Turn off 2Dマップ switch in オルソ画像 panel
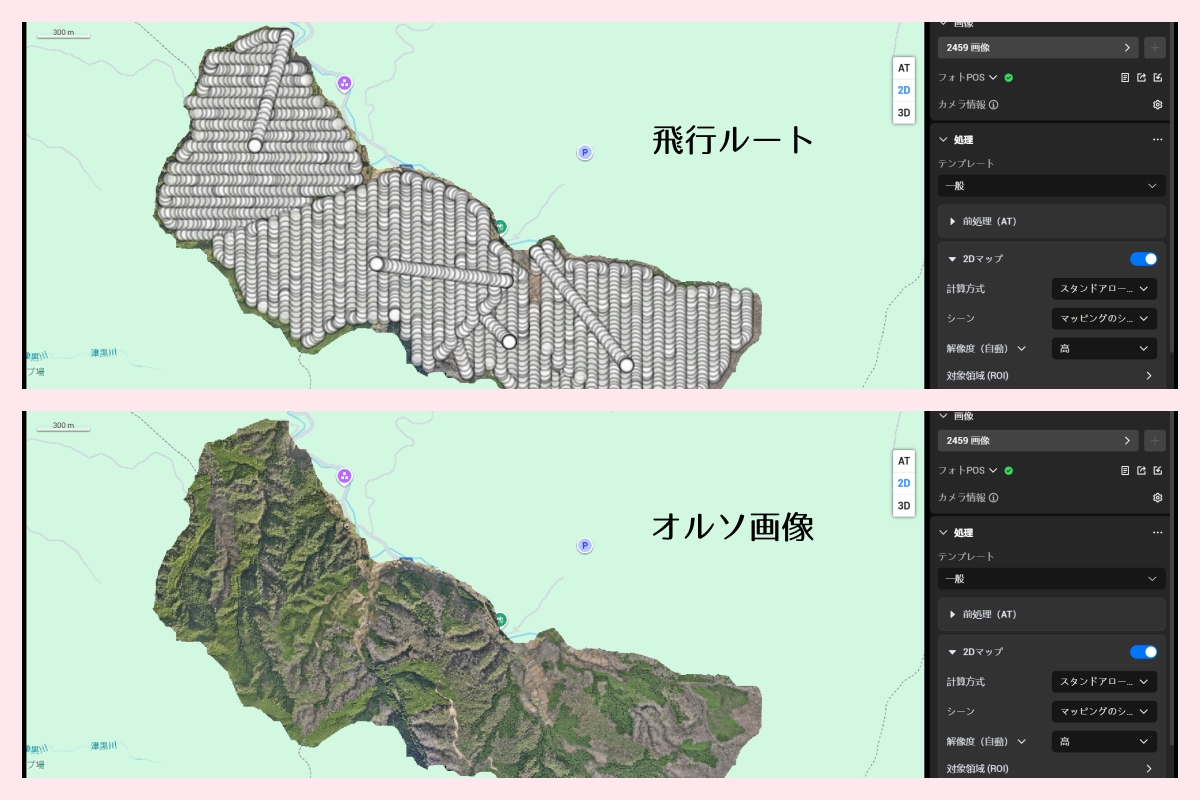Viewport: 1200px width, 800px height. click(1143, 652)
